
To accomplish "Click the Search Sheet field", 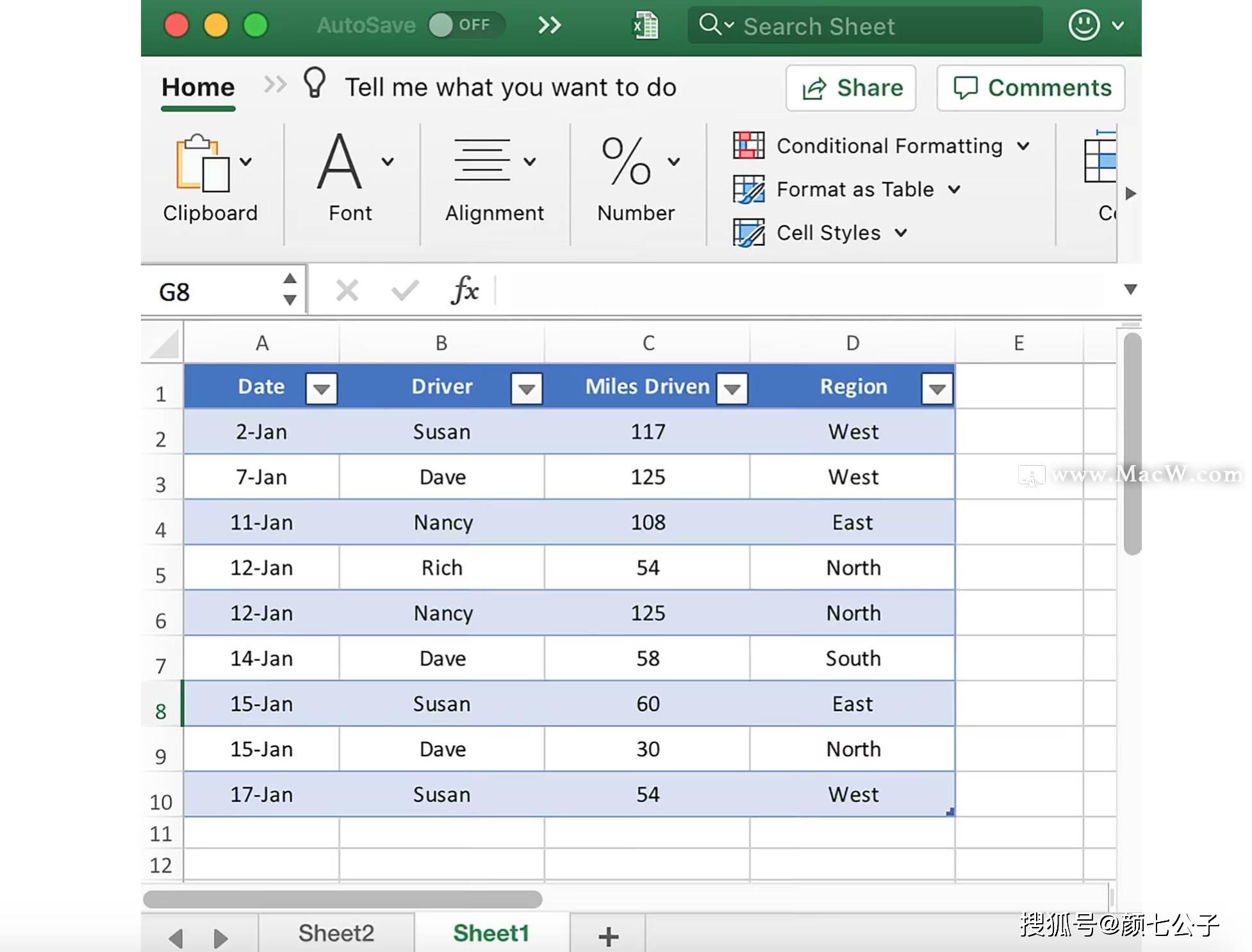I will click(x=865, y=26).
